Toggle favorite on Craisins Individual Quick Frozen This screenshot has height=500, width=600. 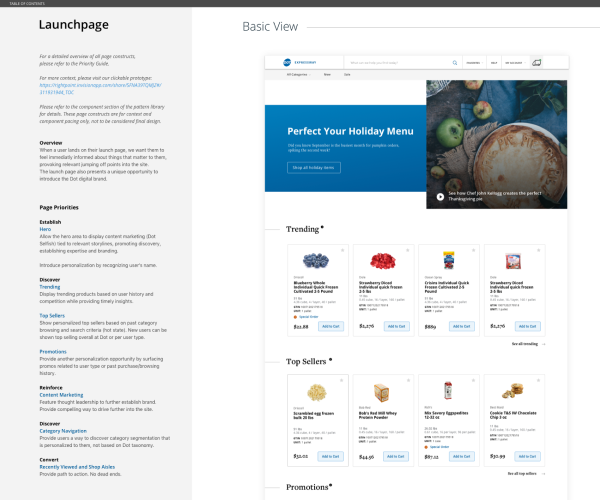(474, 250)
